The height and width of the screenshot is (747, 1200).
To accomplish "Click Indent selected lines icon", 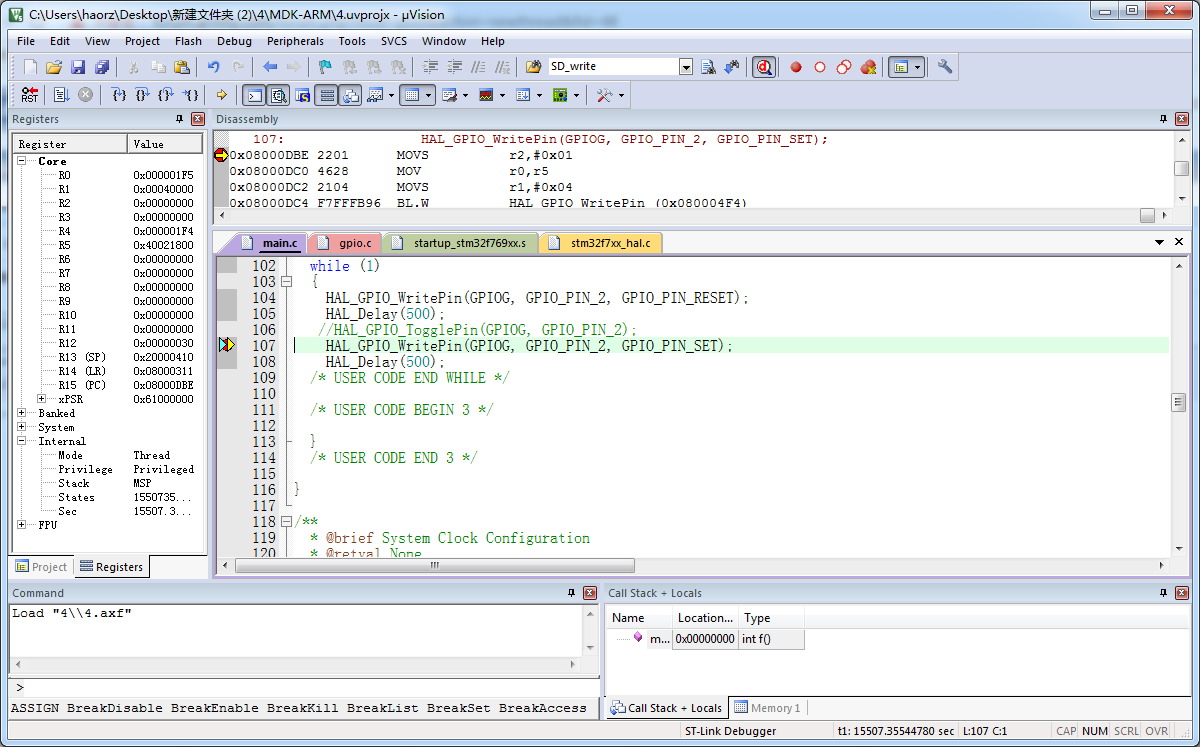I will pos(431,67).
